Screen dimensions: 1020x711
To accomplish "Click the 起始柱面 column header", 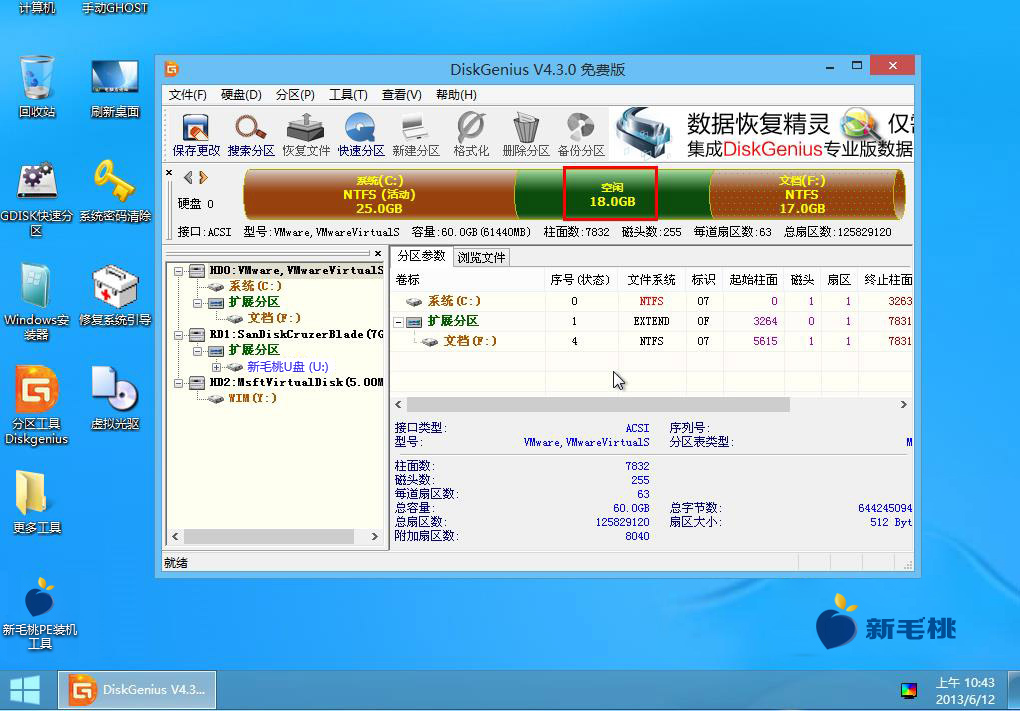I will pos(753,280).
